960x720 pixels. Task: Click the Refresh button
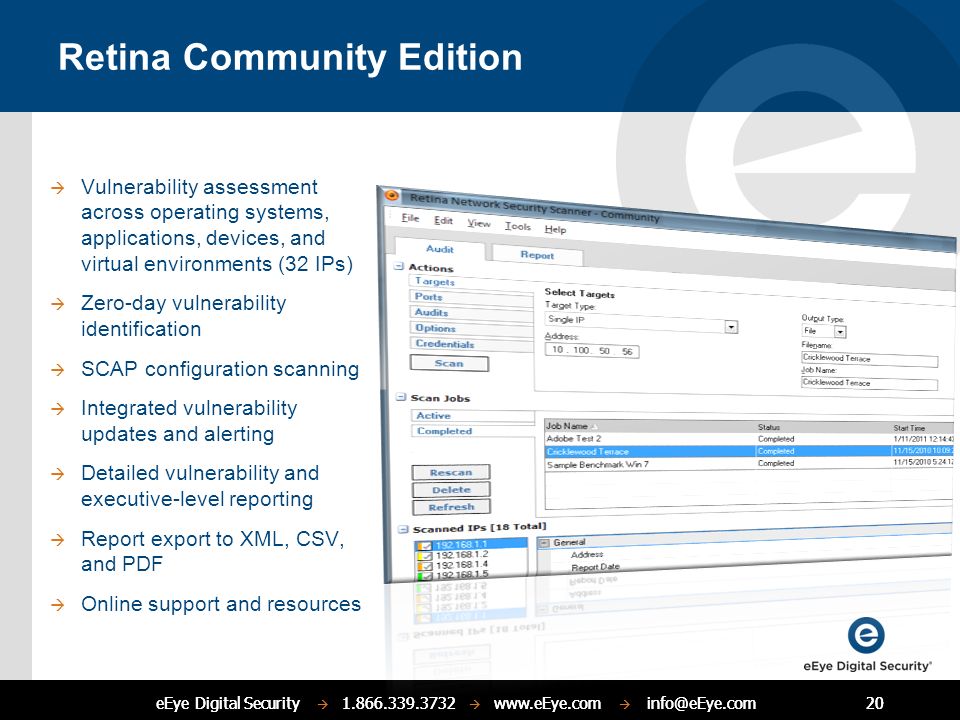[x=451, y=506]
